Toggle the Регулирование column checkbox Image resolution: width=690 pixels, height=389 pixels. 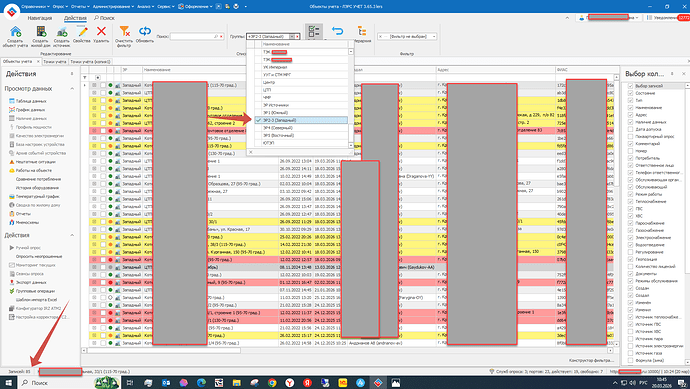click(x=630, y=252)
